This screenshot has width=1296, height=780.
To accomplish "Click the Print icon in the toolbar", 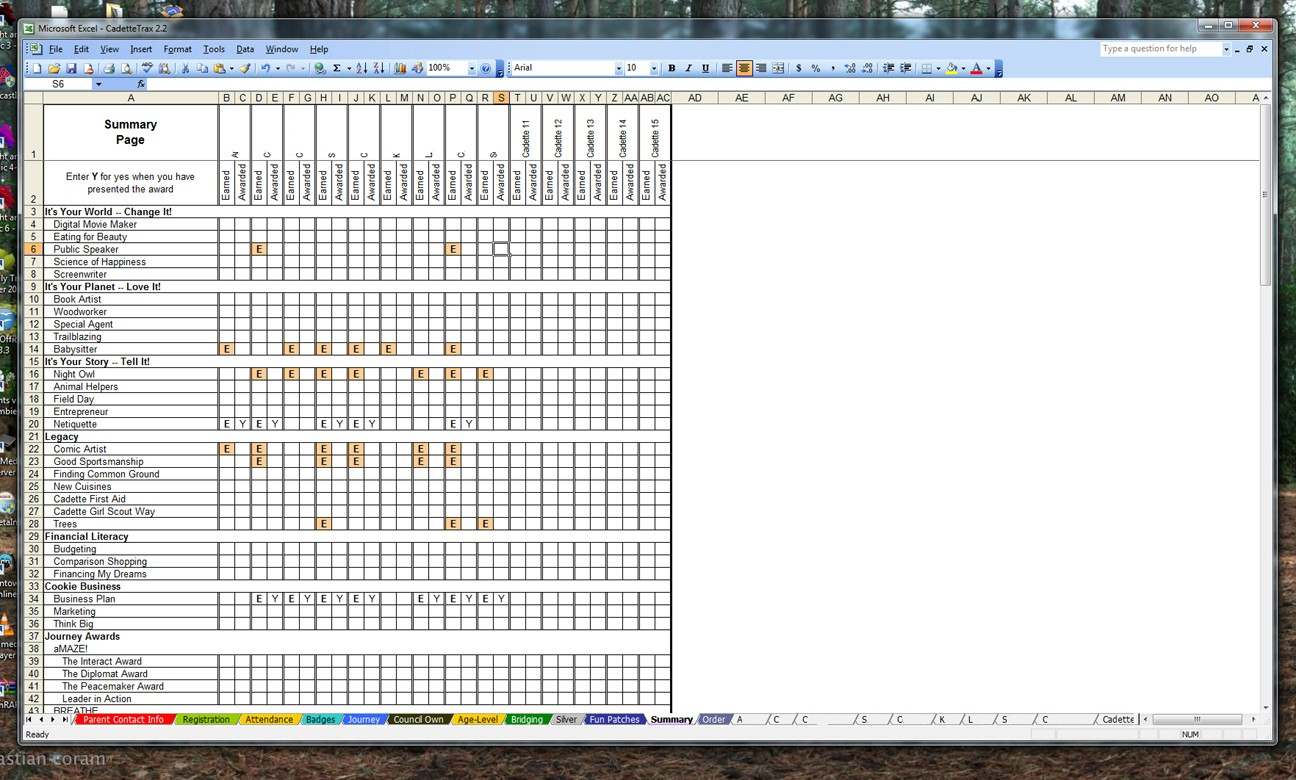I will point(109,69).
